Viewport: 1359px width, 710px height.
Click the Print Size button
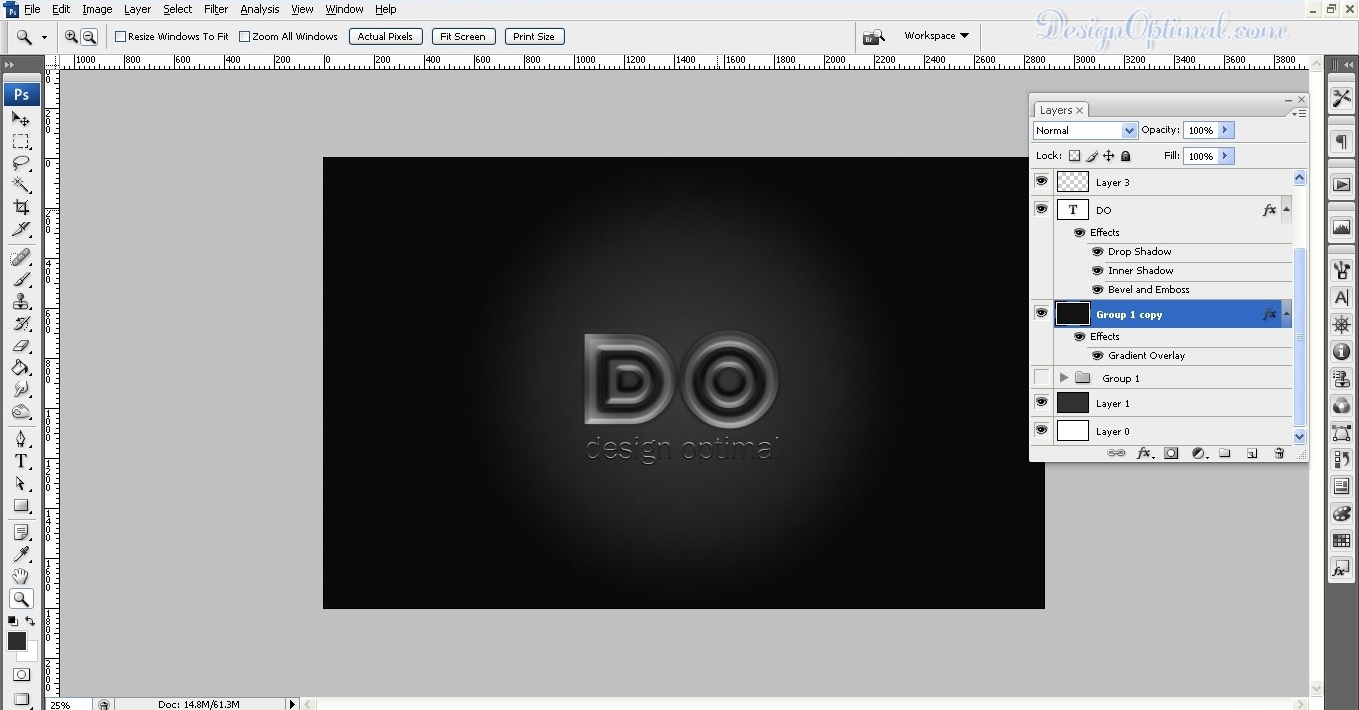point(534,36)
